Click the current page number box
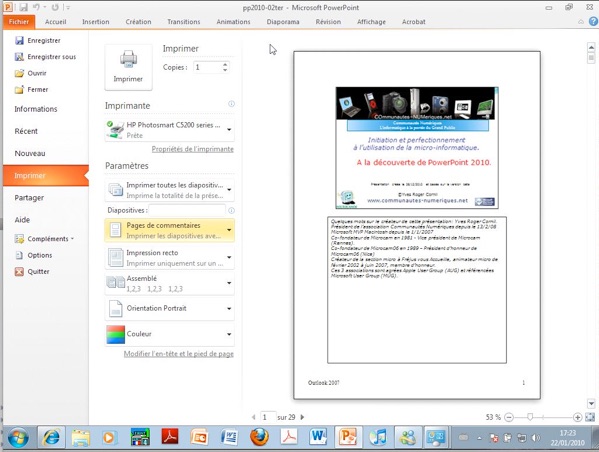Viewport: 599px width, 452px height. pyautogui.click(x=268, y=417)
